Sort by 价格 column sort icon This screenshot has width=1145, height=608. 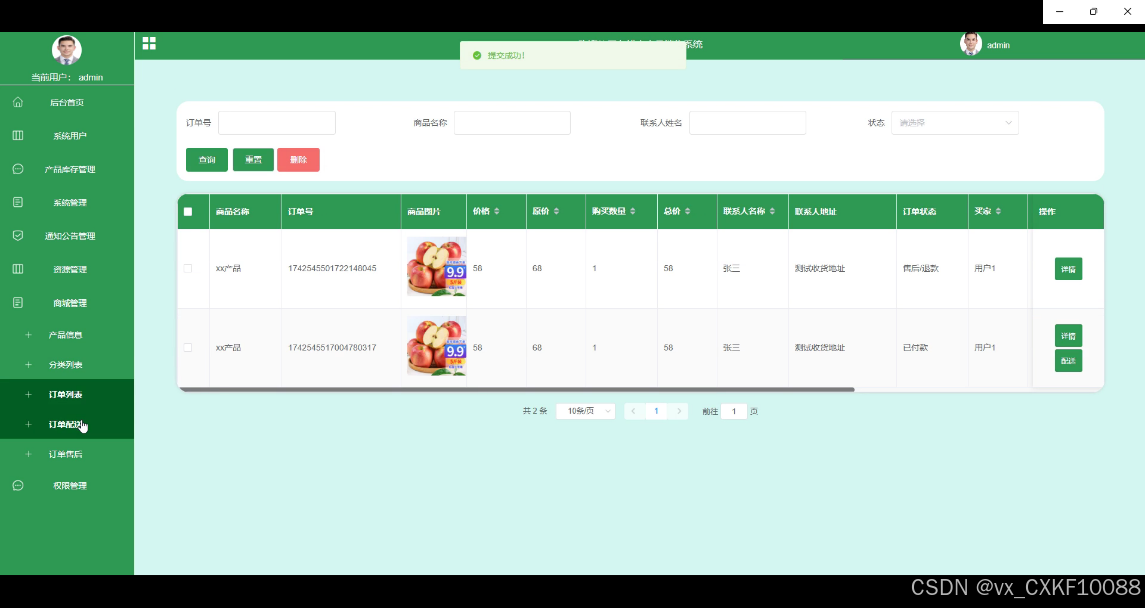[497, 211]
